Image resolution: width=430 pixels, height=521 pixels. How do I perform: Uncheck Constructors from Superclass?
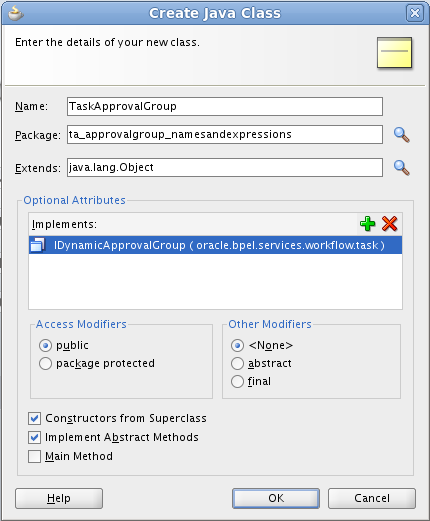35,418
